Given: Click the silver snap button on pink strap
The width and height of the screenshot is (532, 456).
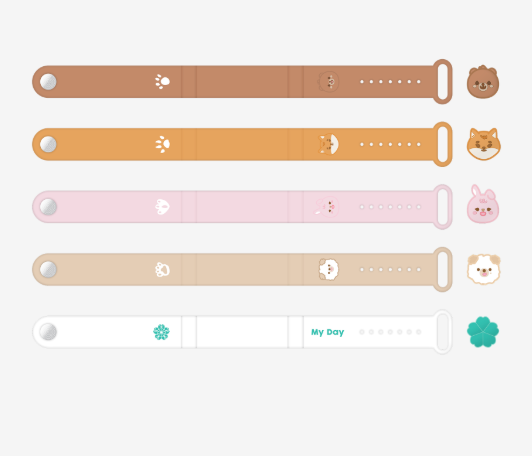Looking at the screenshot, I should [x=48, y=207].
